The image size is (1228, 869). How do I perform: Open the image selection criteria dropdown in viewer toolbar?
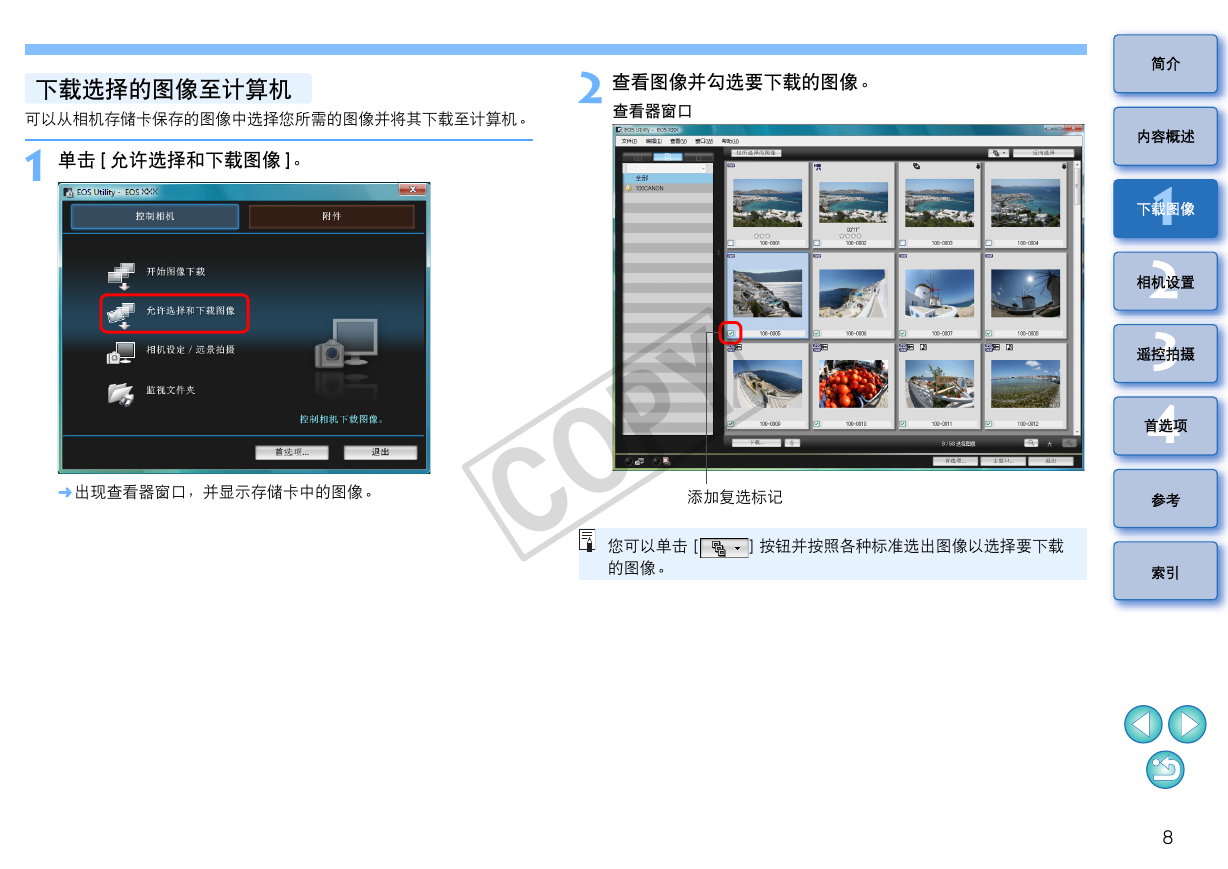click(x=998, y=153)
